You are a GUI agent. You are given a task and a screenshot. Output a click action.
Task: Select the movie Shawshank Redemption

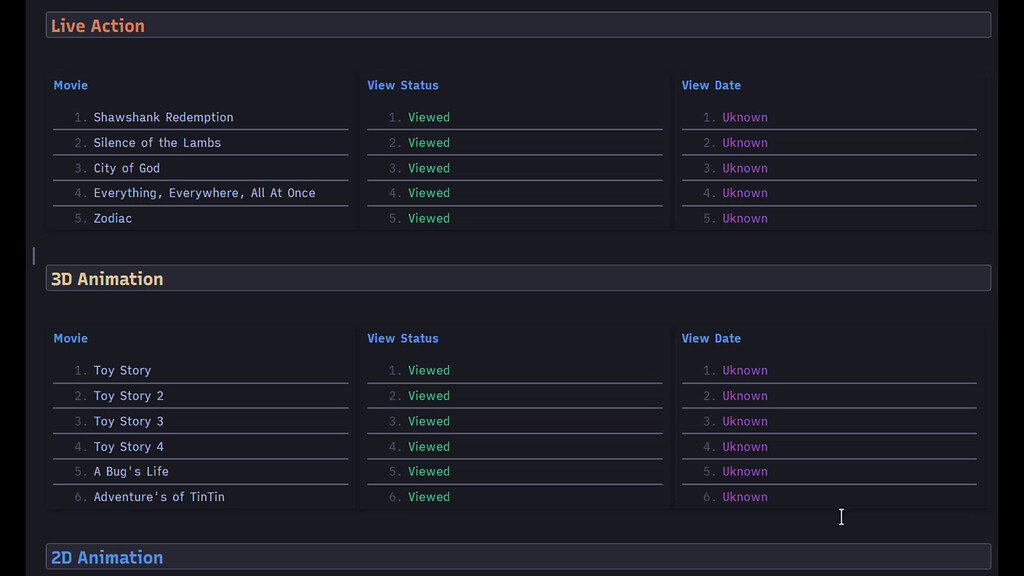163,117
